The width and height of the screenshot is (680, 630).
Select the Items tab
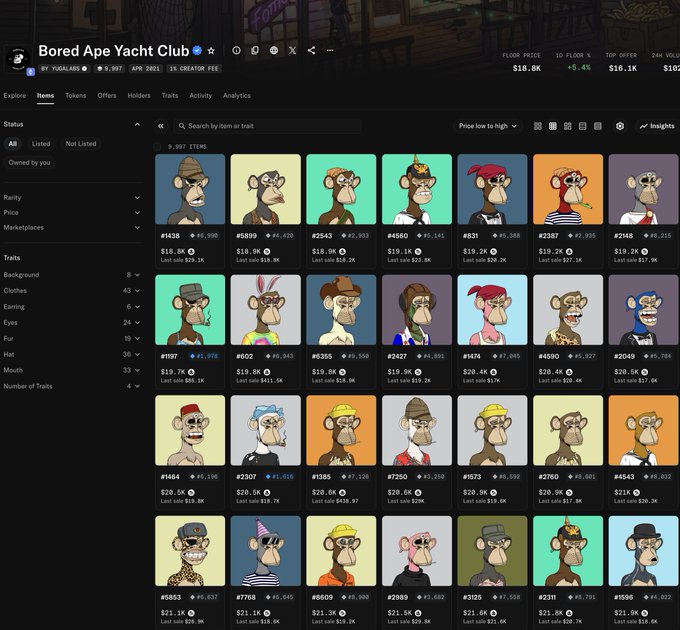[46, 95]
